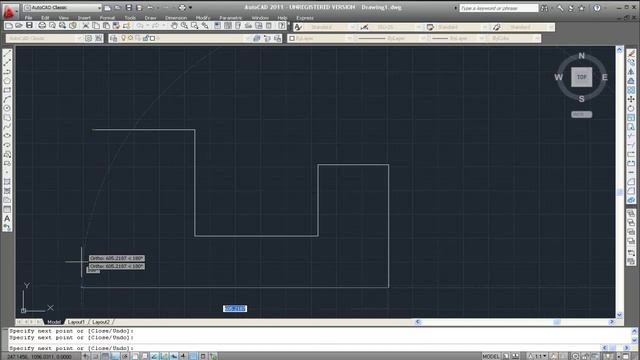
Task: Open the Format menu
Action: pos(107,18)
